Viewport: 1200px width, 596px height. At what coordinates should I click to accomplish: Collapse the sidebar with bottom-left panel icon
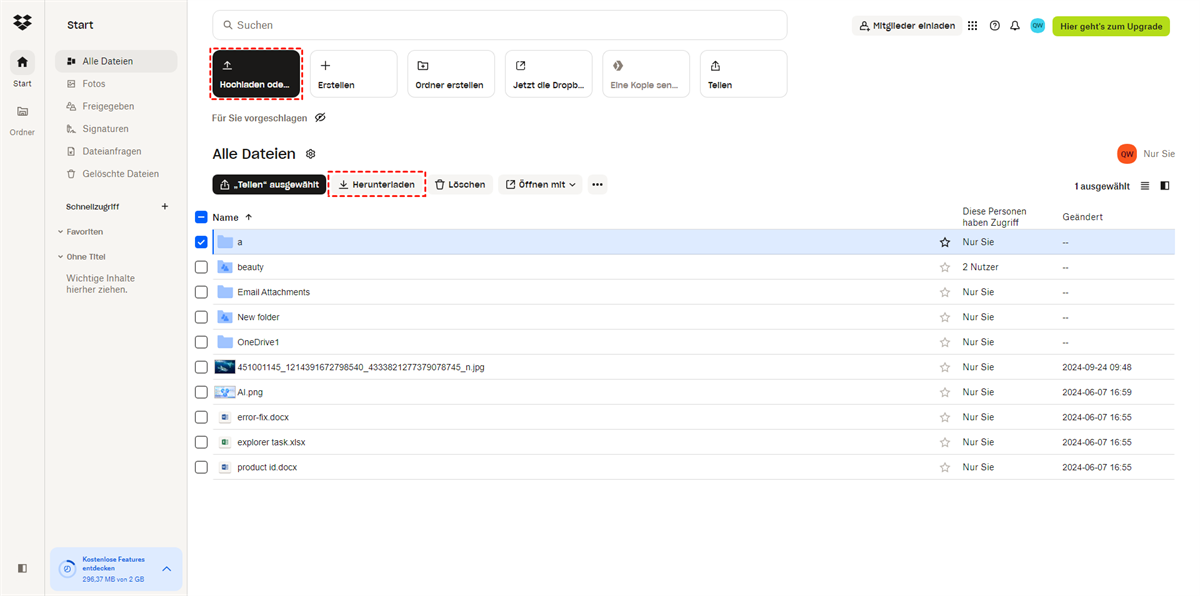point(22,568)
